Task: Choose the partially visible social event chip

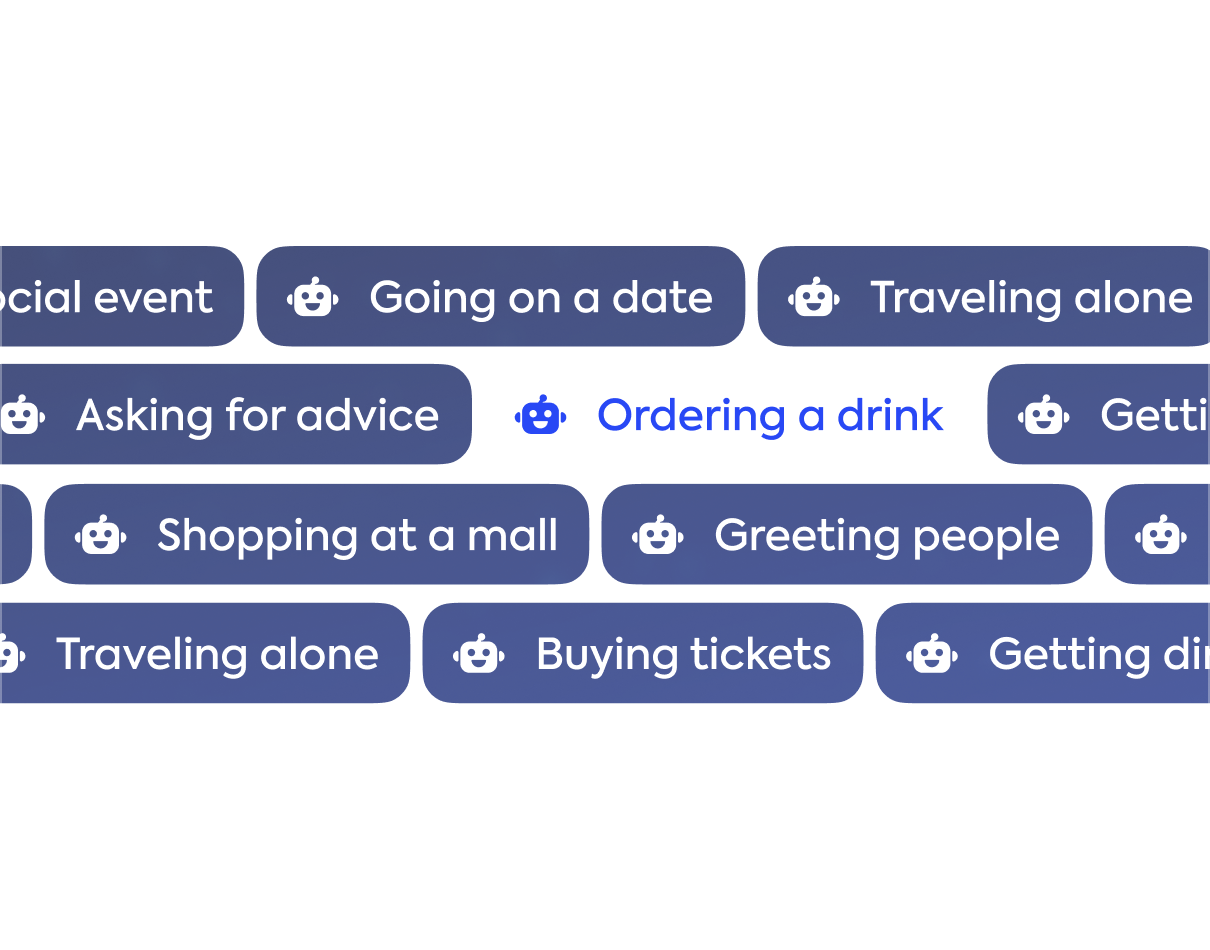Action: [x=122, y=297]
